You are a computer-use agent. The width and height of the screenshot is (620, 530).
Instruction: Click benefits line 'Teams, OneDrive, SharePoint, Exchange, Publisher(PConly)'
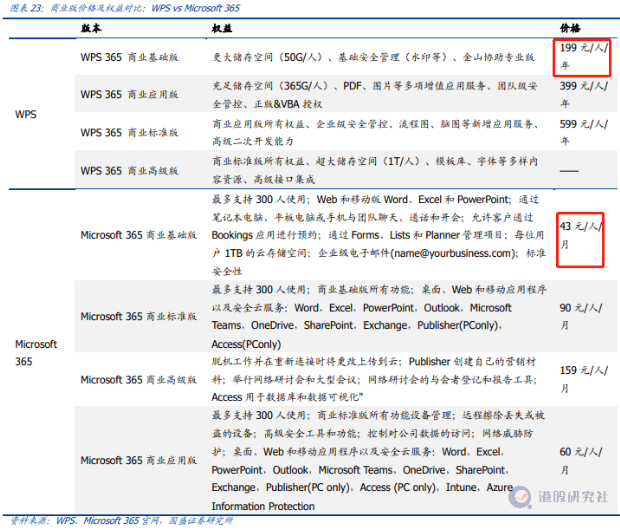357,326
